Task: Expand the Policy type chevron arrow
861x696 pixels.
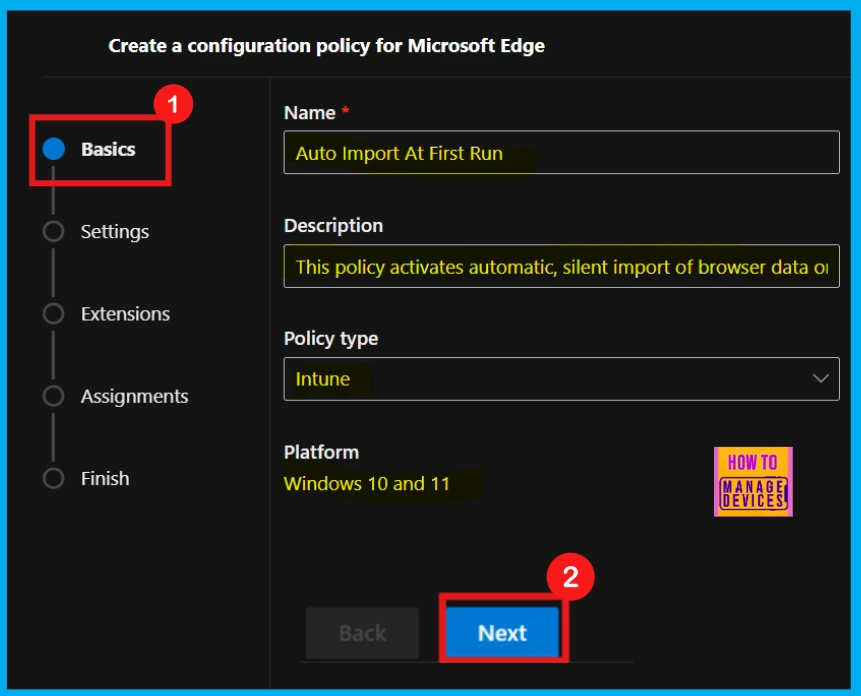Action: pos(820,378)
